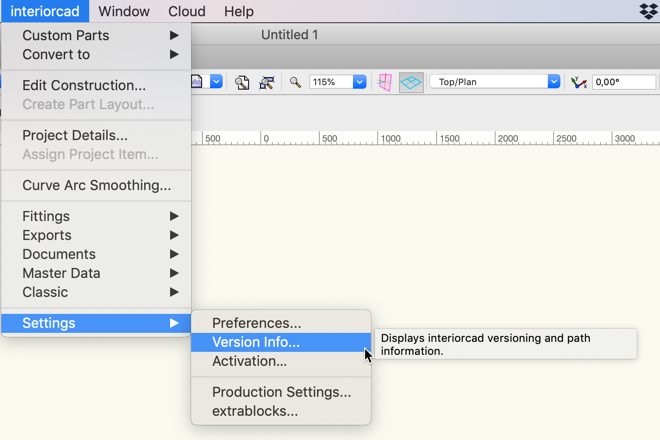Open the 115% zoom dropdown
The image size is (660, 440).
click(359, 82)
